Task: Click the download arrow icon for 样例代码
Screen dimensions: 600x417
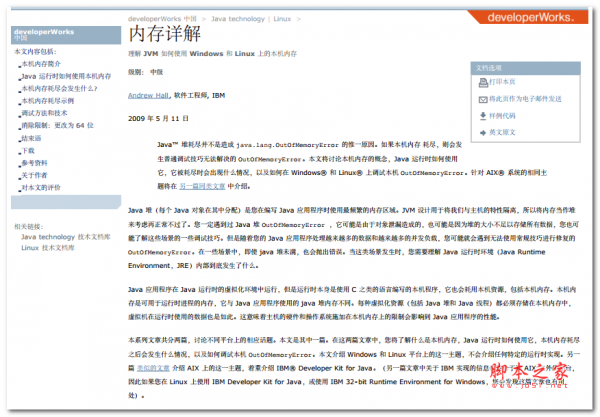Action: point(483,116)
